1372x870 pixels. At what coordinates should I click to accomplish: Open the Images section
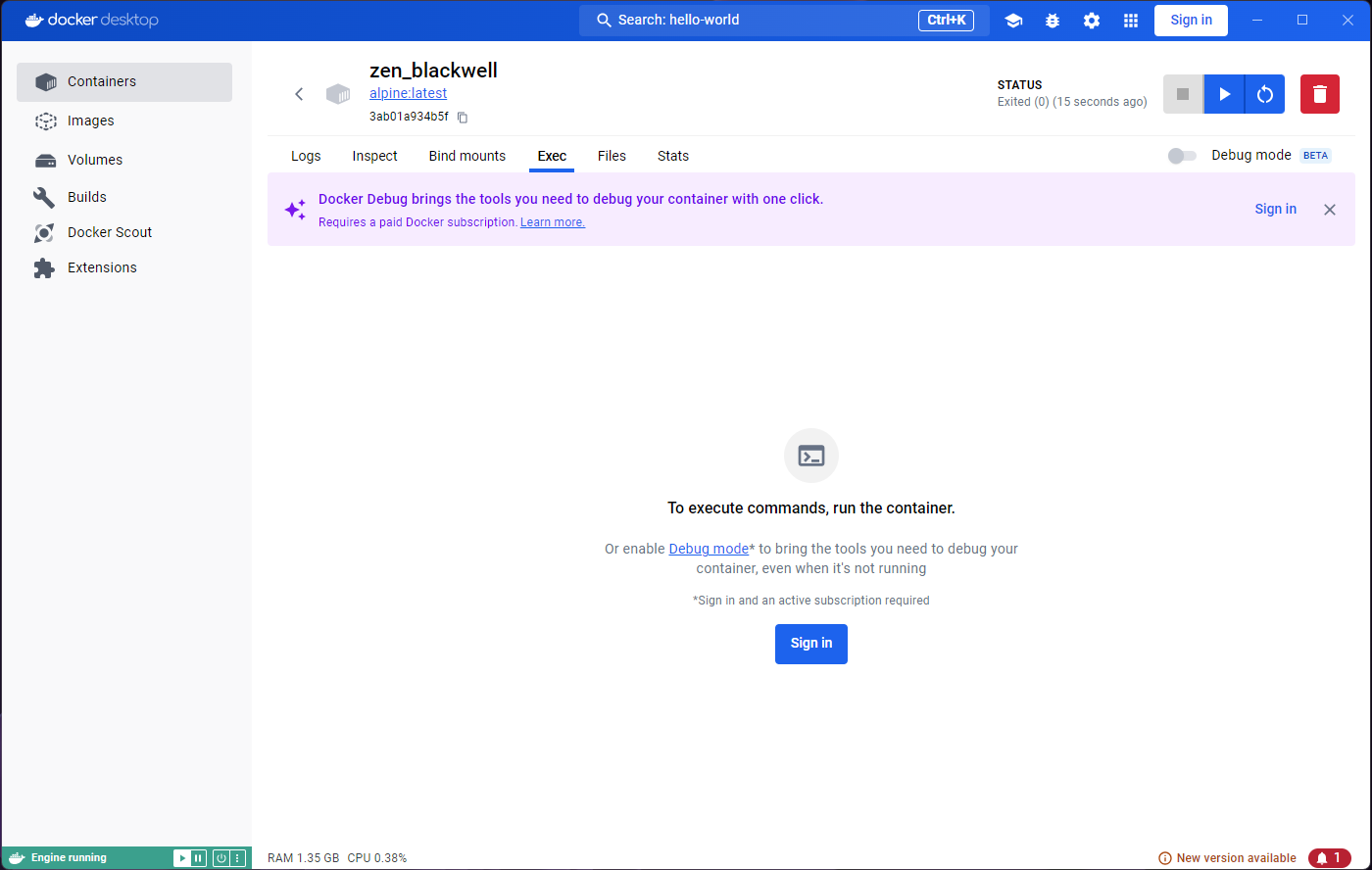[124, 121]
